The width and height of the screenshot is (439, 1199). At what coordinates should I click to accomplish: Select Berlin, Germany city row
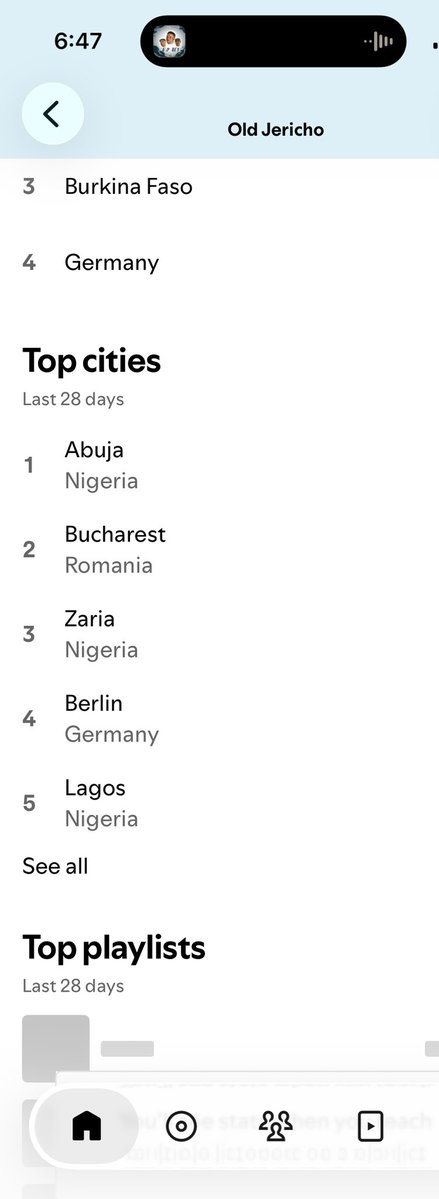[220, 719]
